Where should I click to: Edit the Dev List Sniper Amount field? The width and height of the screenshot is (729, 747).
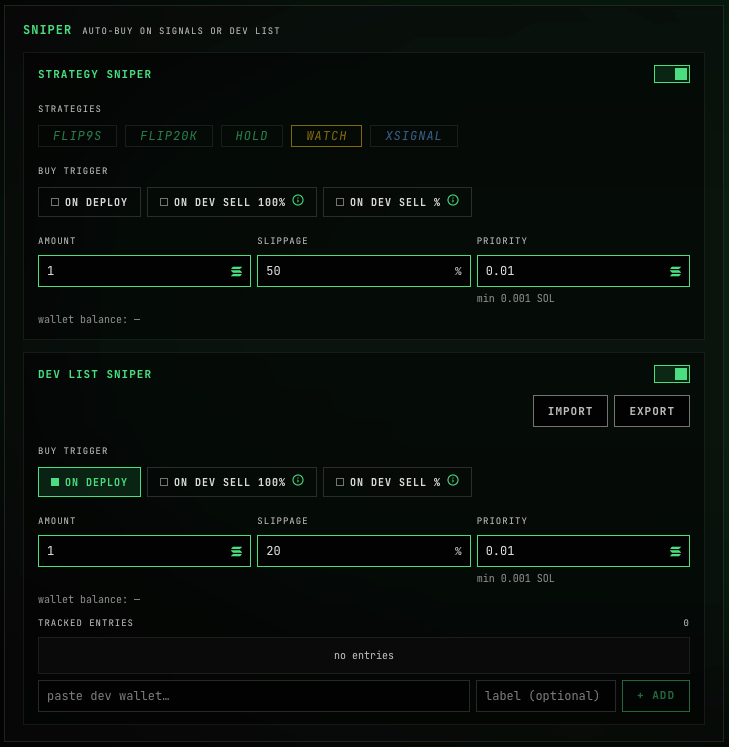144,551
